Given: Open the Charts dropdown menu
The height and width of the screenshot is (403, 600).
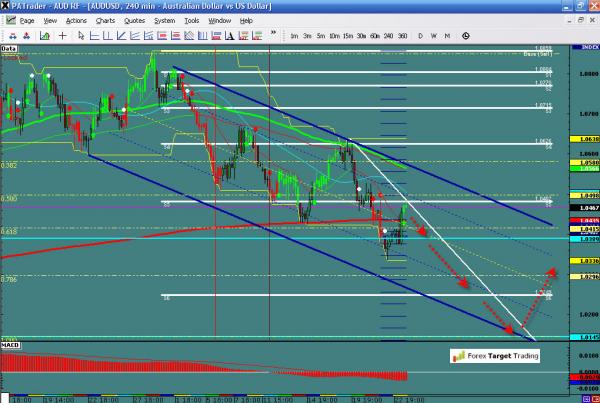Looking at the screenshot, I should 105,20.
